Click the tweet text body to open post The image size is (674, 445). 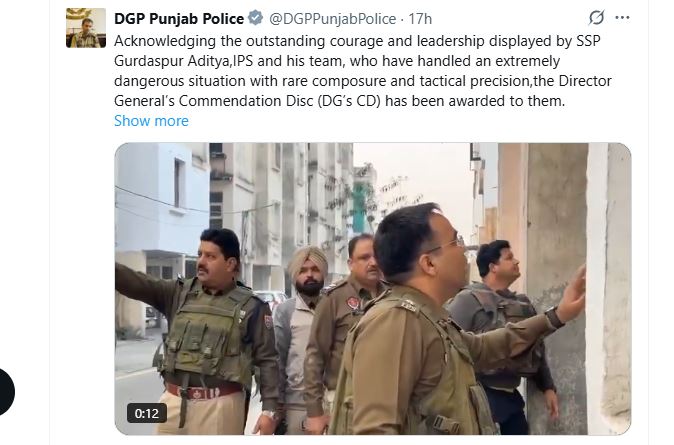[x=362, y=71]
